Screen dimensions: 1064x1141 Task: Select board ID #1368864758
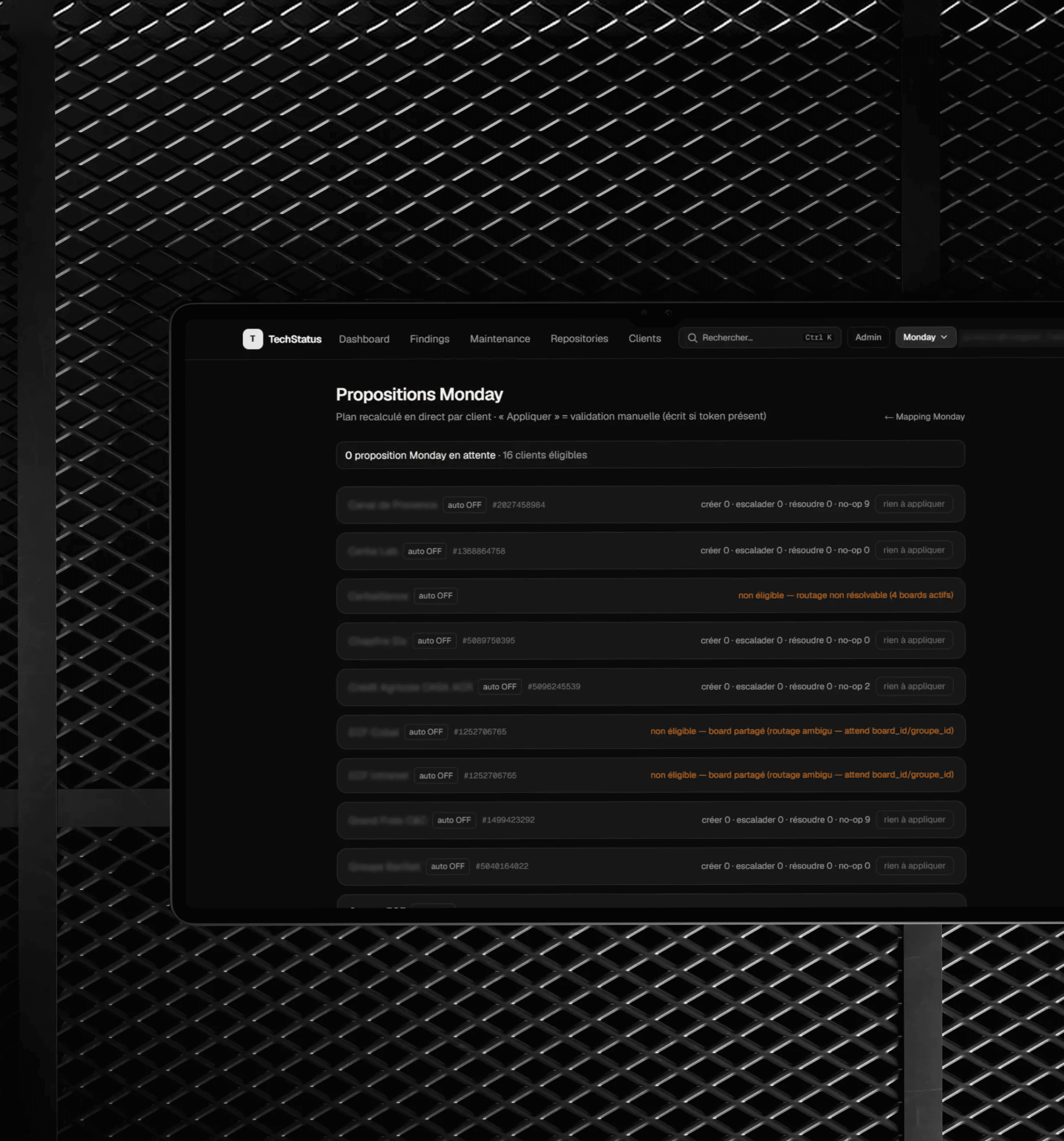[479, 551]
